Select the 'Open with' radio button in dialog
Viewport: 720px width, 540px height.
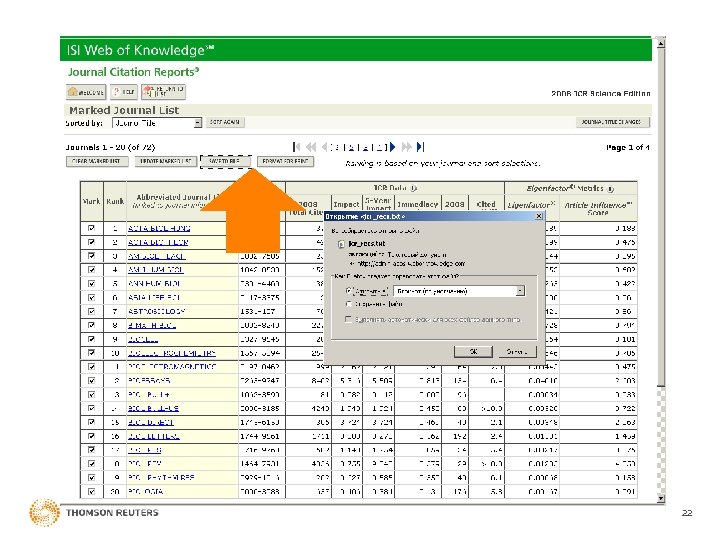coord(349,291)
